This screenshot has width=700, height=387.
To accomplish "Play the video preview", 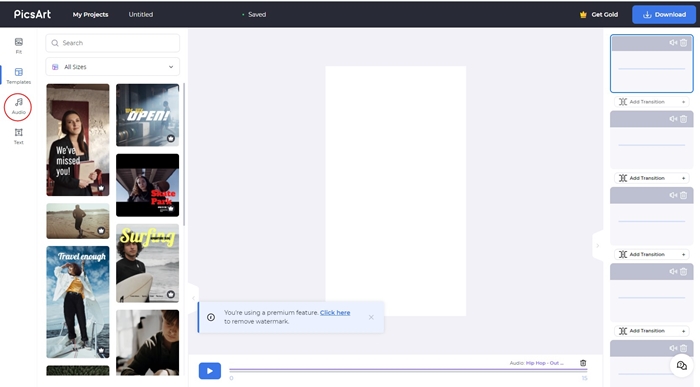I will [x=210, y=370].
